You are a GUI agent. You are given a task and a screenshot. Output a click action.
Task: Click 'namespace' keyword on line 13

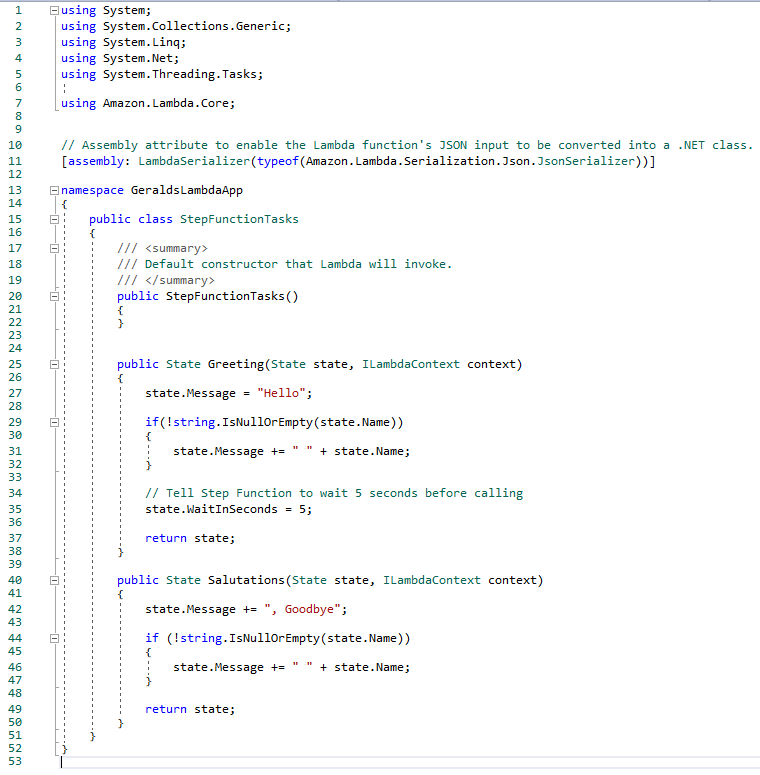[x=92, y=190]
